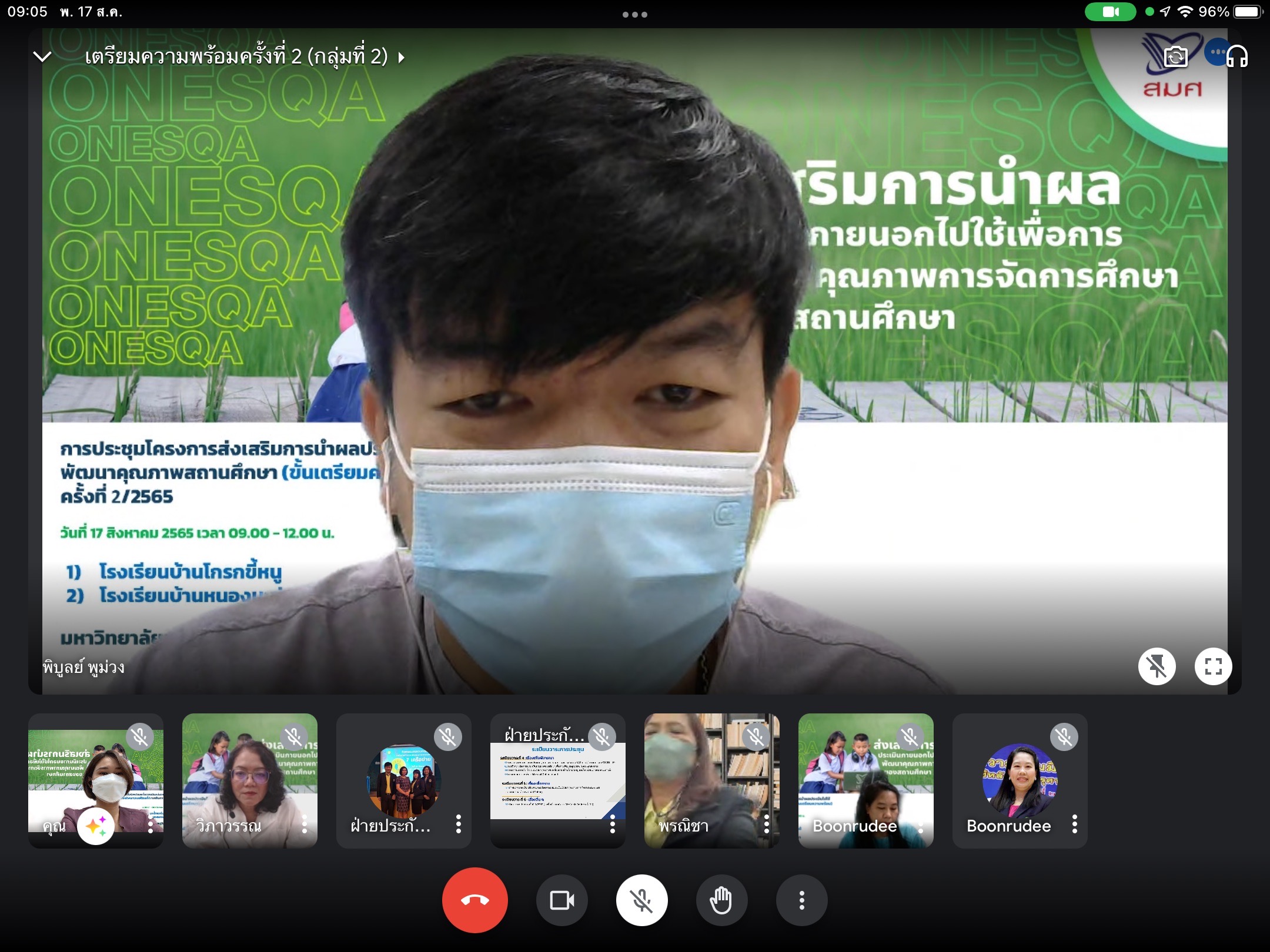The image size is (1270, 952).
Task: Open options menu on วิภาวรรณ tile
Action: tap(305, 824)
